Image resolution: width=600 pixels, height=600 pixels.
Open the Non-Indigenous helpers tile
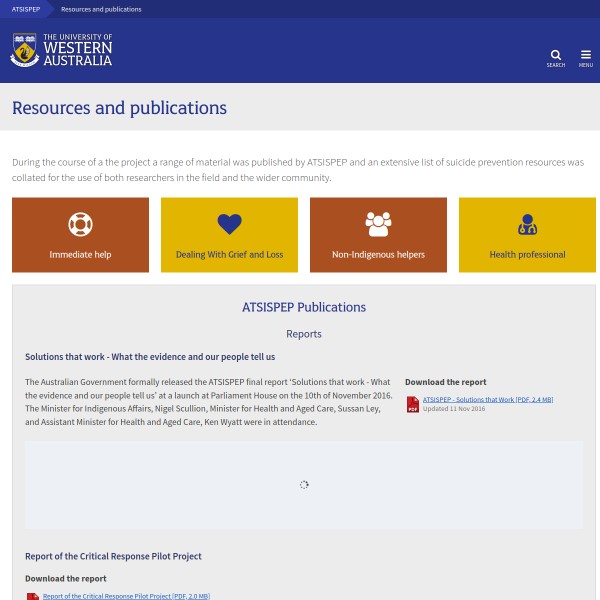378,254
